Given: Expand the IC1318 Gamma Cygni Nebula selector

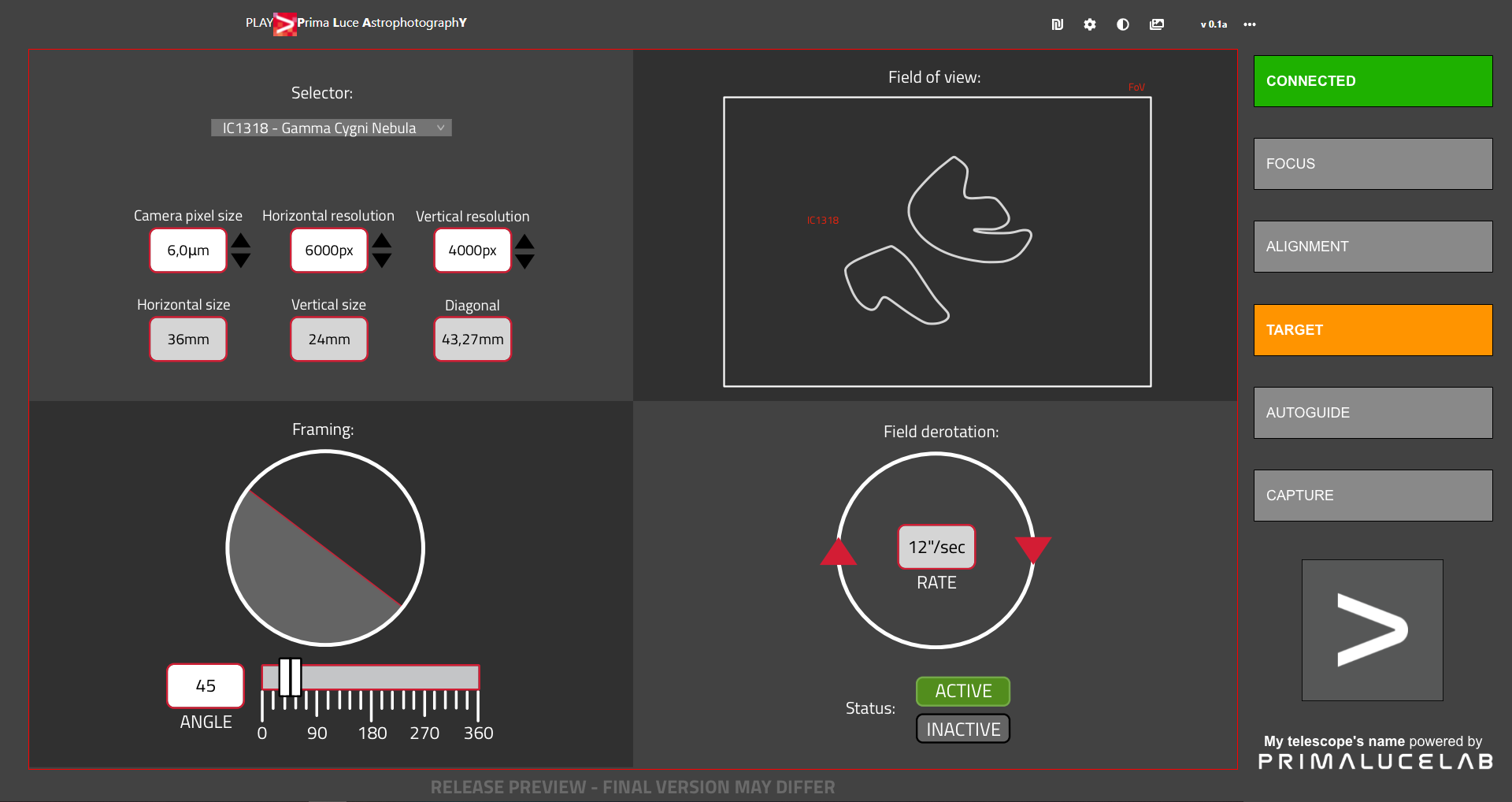Looking at the screenshot, I should [x=331, y=128].
